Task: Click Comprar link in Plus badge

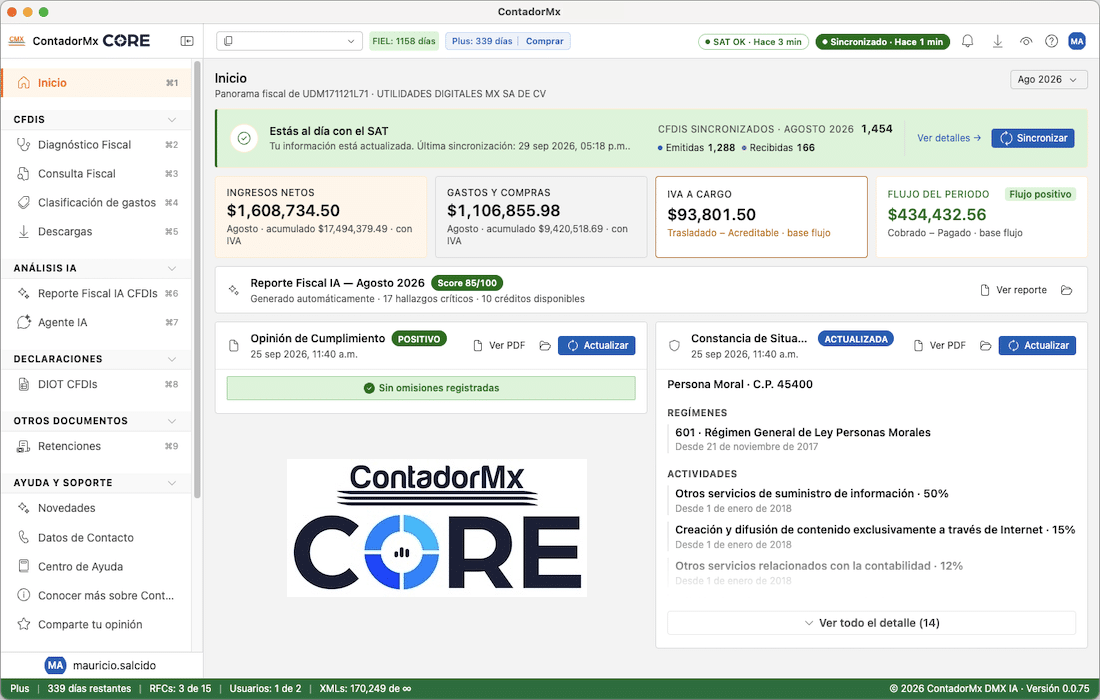Action: (544, 41)
